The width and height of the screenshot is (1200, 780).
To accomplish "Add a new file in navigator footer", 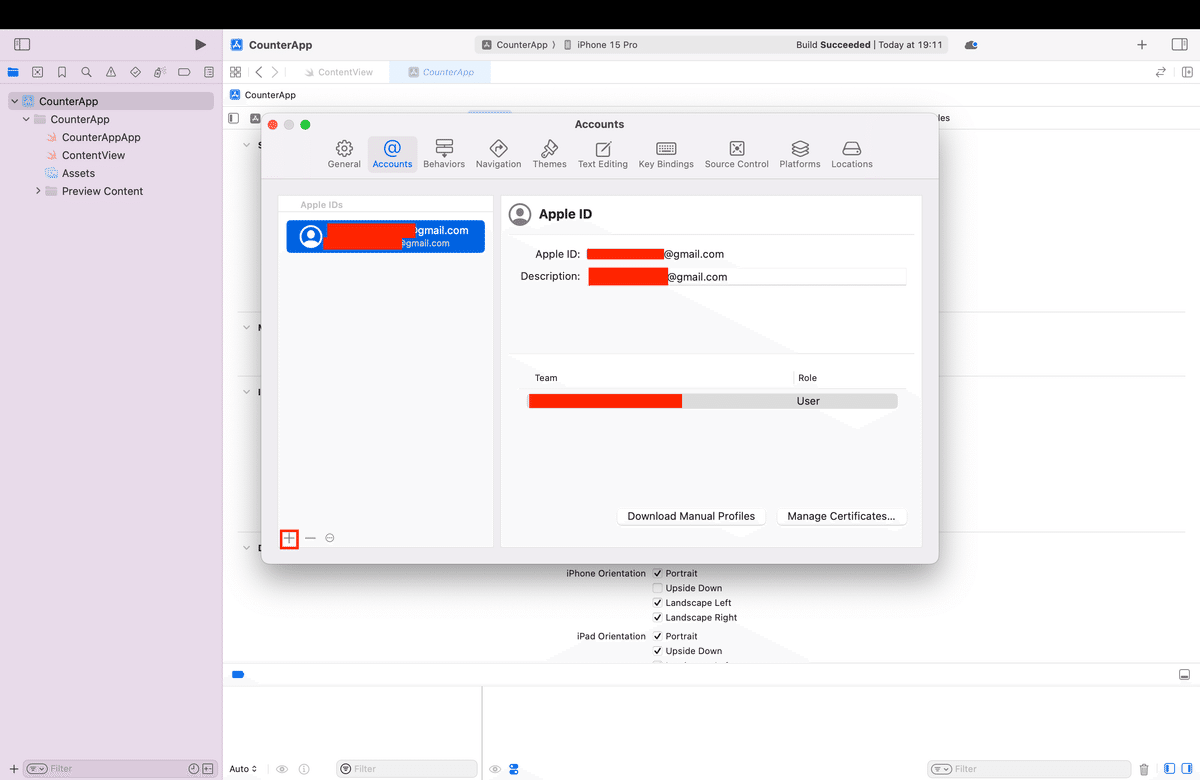I will (13, 769).
